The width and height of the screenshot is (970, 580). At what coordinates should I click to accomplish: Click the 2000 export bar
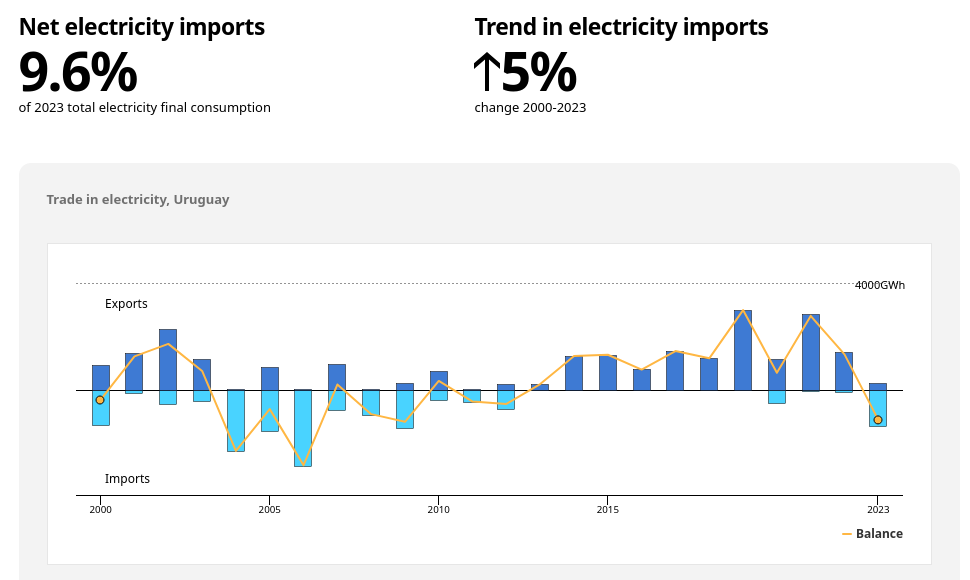(100, 377)
